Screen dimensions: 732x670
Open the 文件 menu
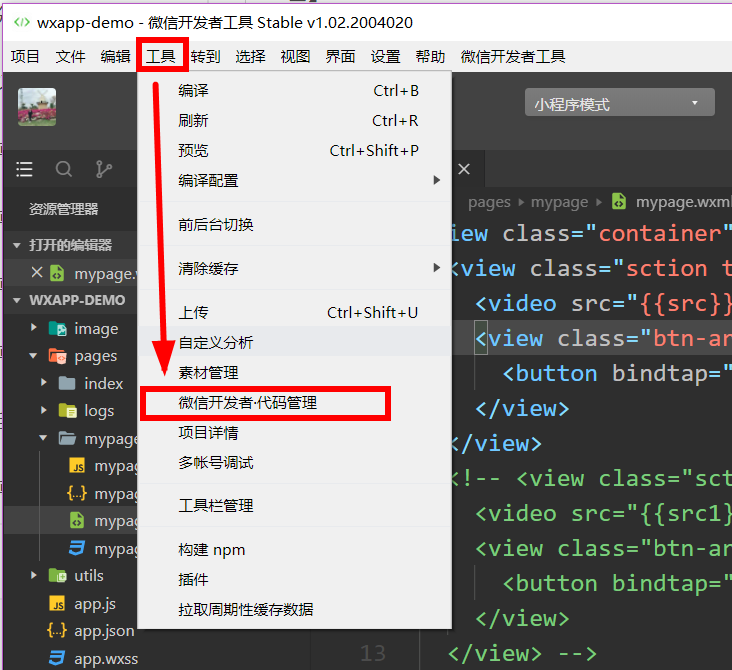[70, 56]
